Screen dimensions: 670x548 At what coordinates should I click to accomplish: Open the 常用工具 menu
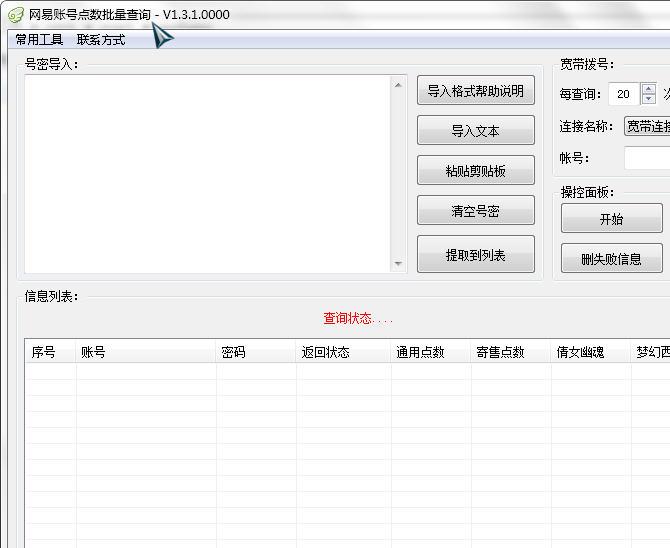coord(39,40)
